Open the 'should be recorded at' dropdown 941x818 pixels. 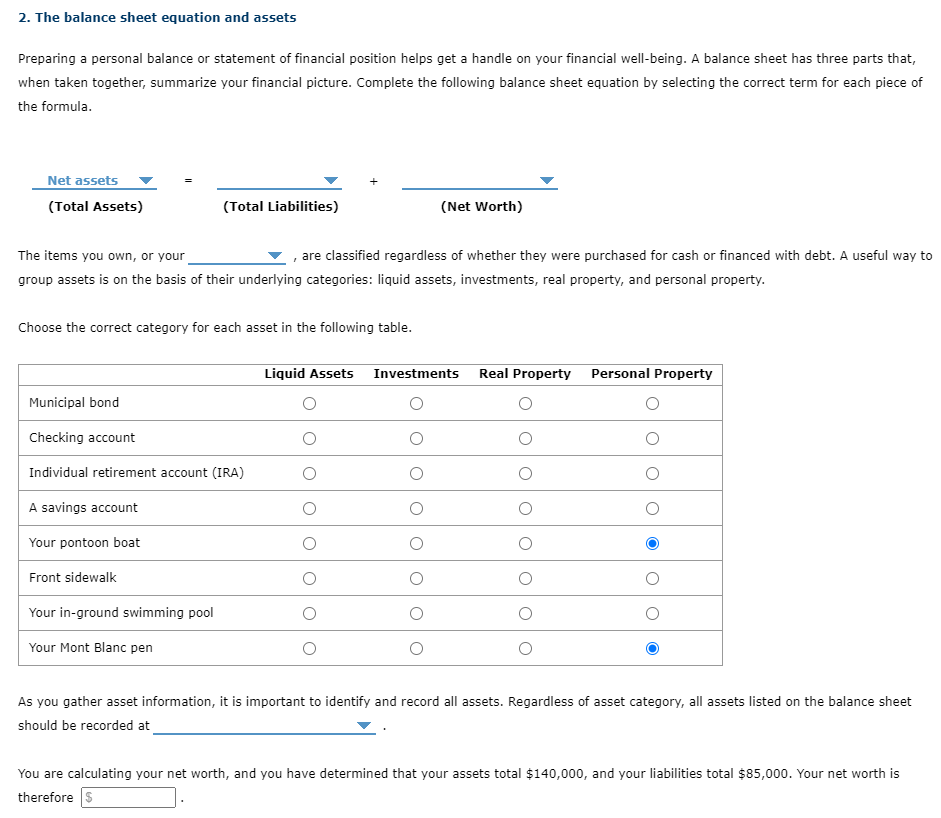(362, 725)
